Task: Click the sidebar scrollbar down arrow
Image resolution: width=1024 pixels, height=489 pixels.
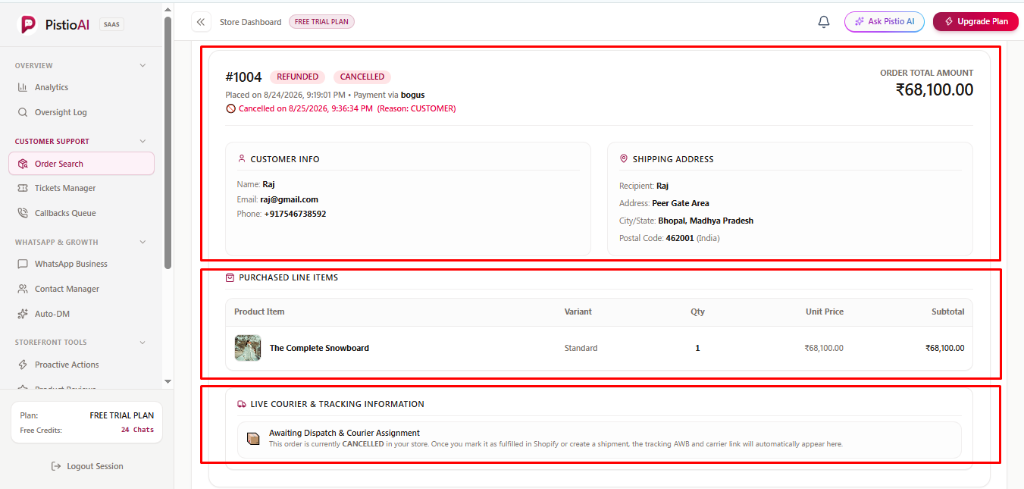Action: tap(168, 381)
